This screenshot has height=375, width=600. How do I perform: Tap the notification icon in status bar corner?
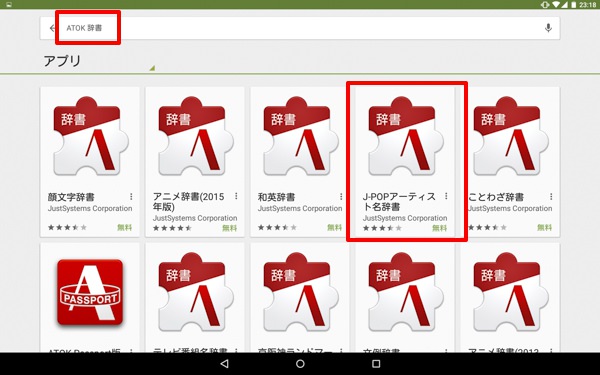8,5
